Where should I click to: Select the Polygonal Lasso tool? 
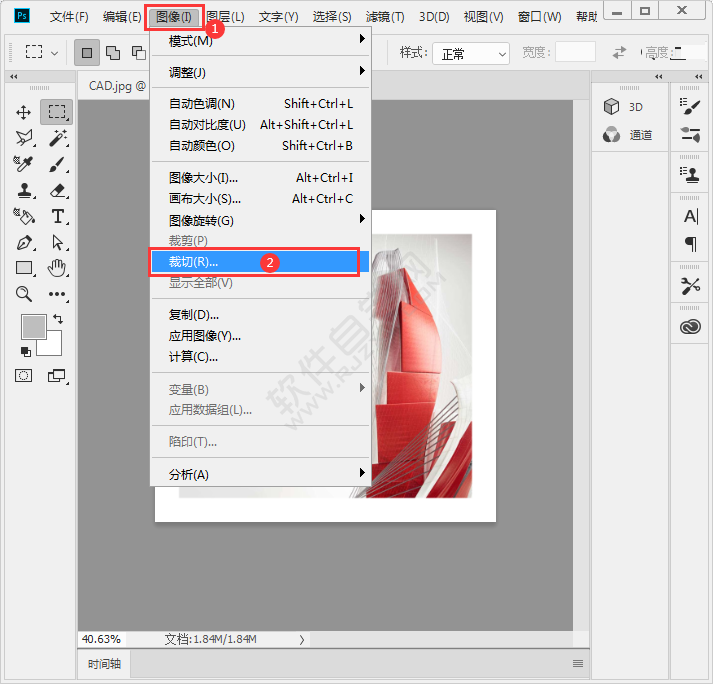(x=24, y=138)
